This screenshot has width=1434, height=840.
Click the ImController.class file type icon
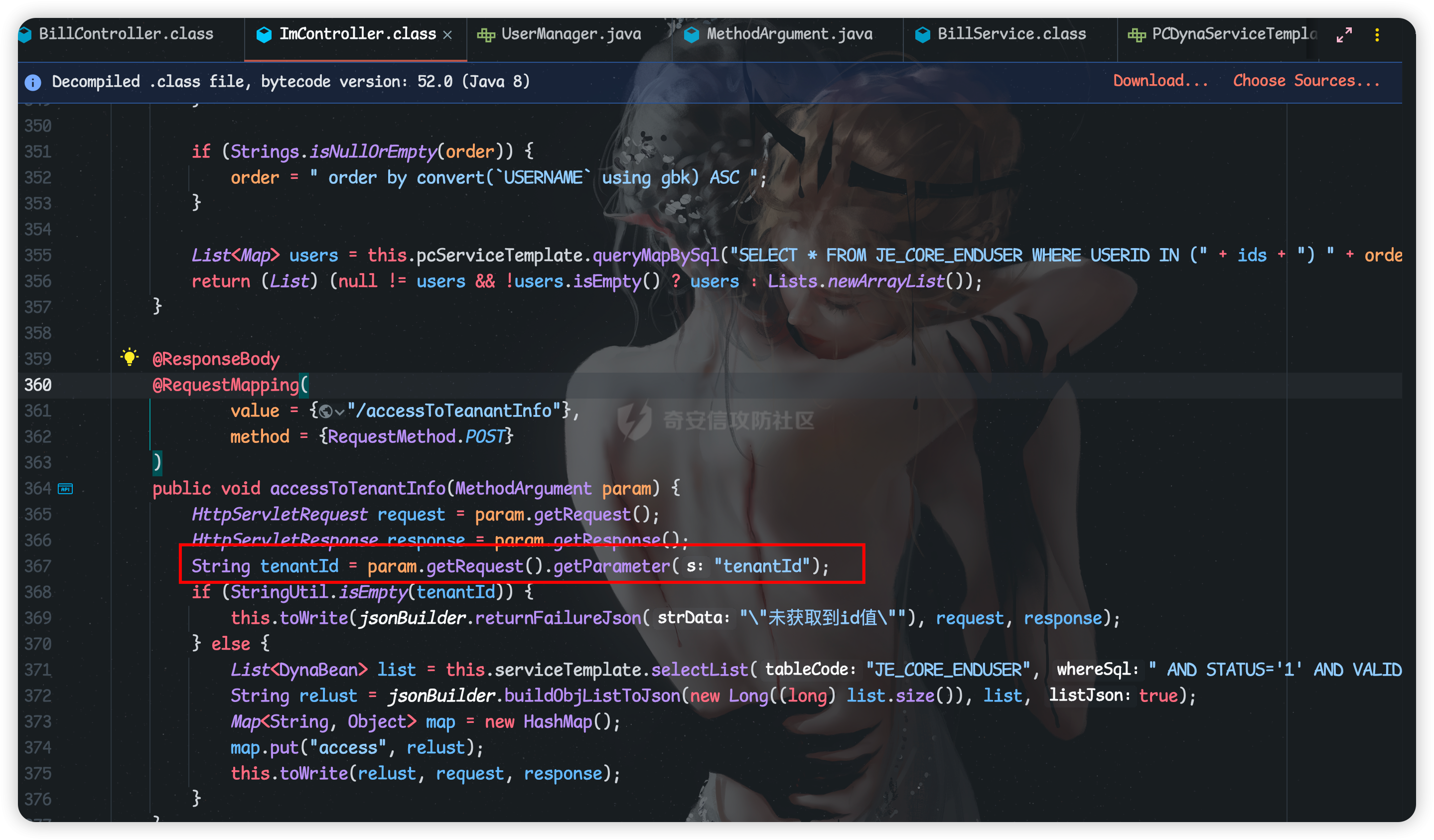(x=264, y=35)
